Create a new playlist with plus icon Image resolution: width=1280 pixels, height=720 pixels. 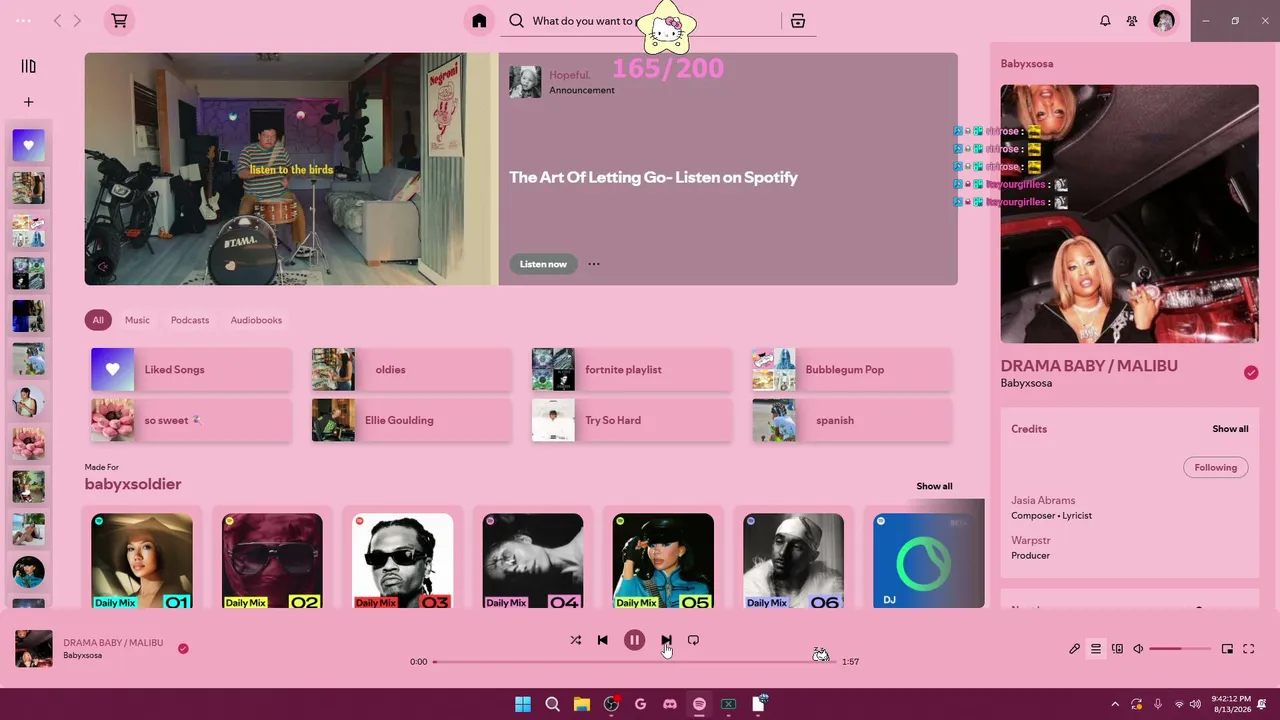click(28, 102)
